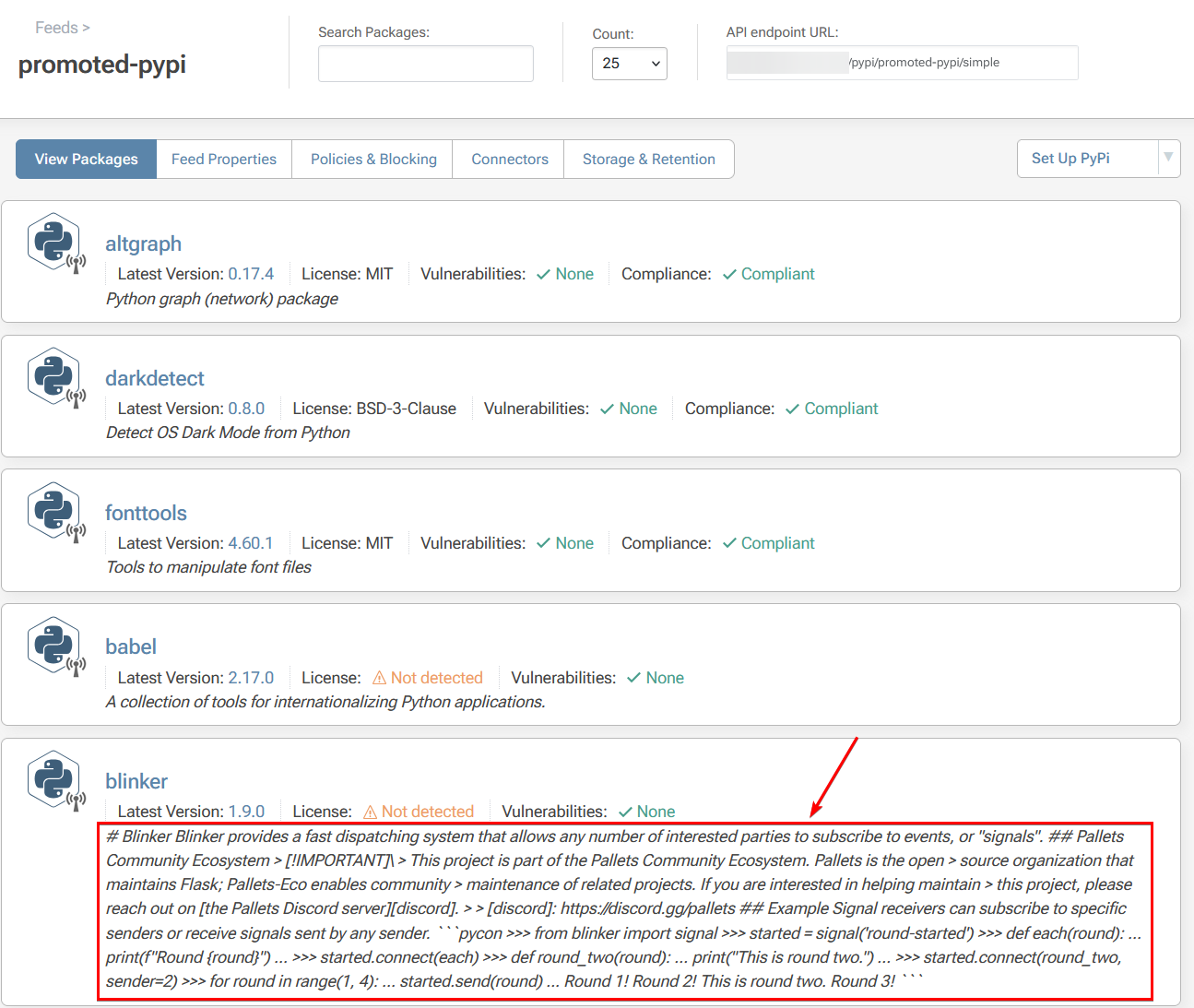Screen dimensions: 1194x1008
Task: Switch to the Feed Properties tab
Action: (224, 160)
